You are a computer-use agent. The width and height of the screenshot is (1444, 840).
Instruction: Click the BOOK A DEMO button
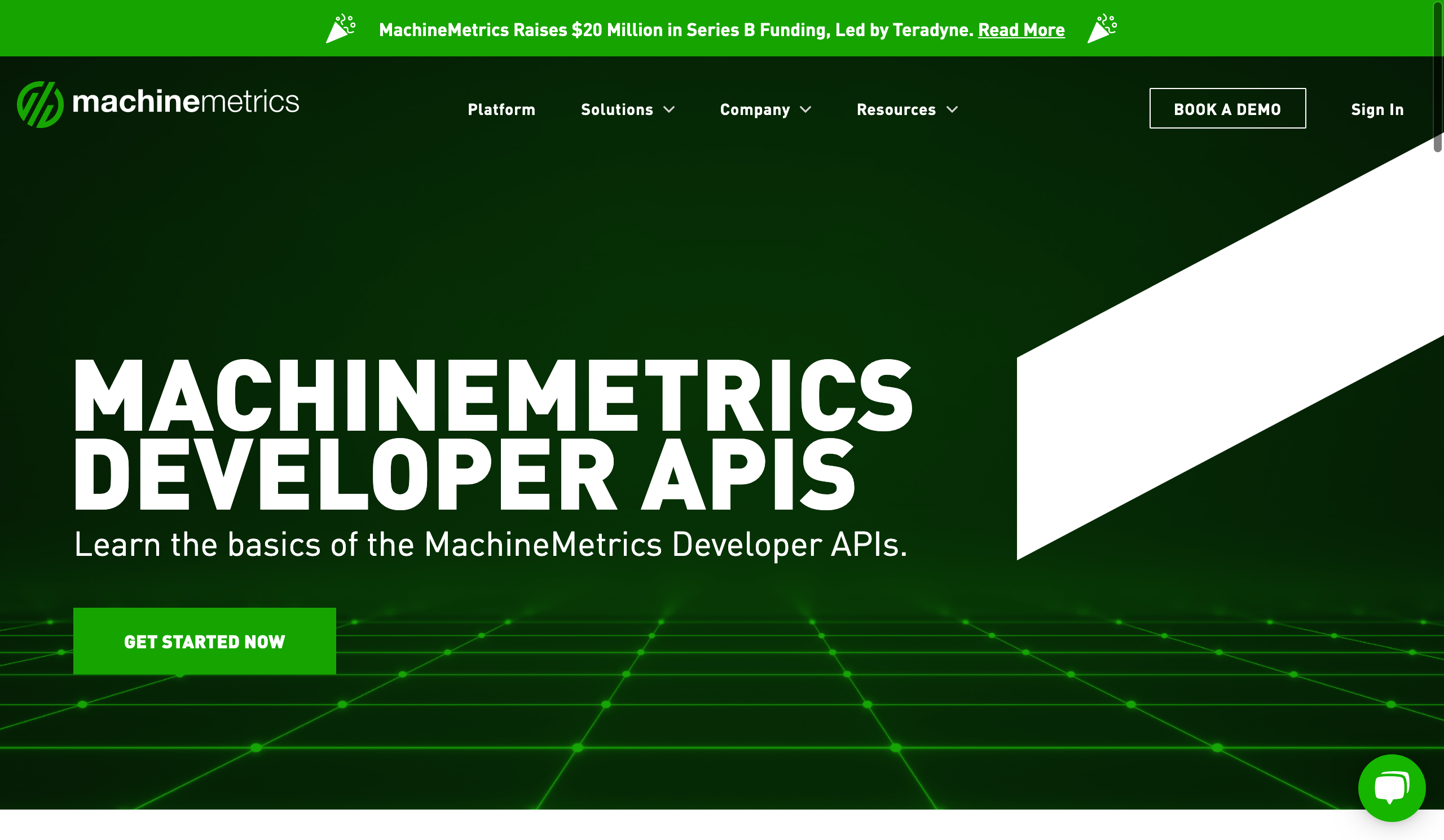1227,108
